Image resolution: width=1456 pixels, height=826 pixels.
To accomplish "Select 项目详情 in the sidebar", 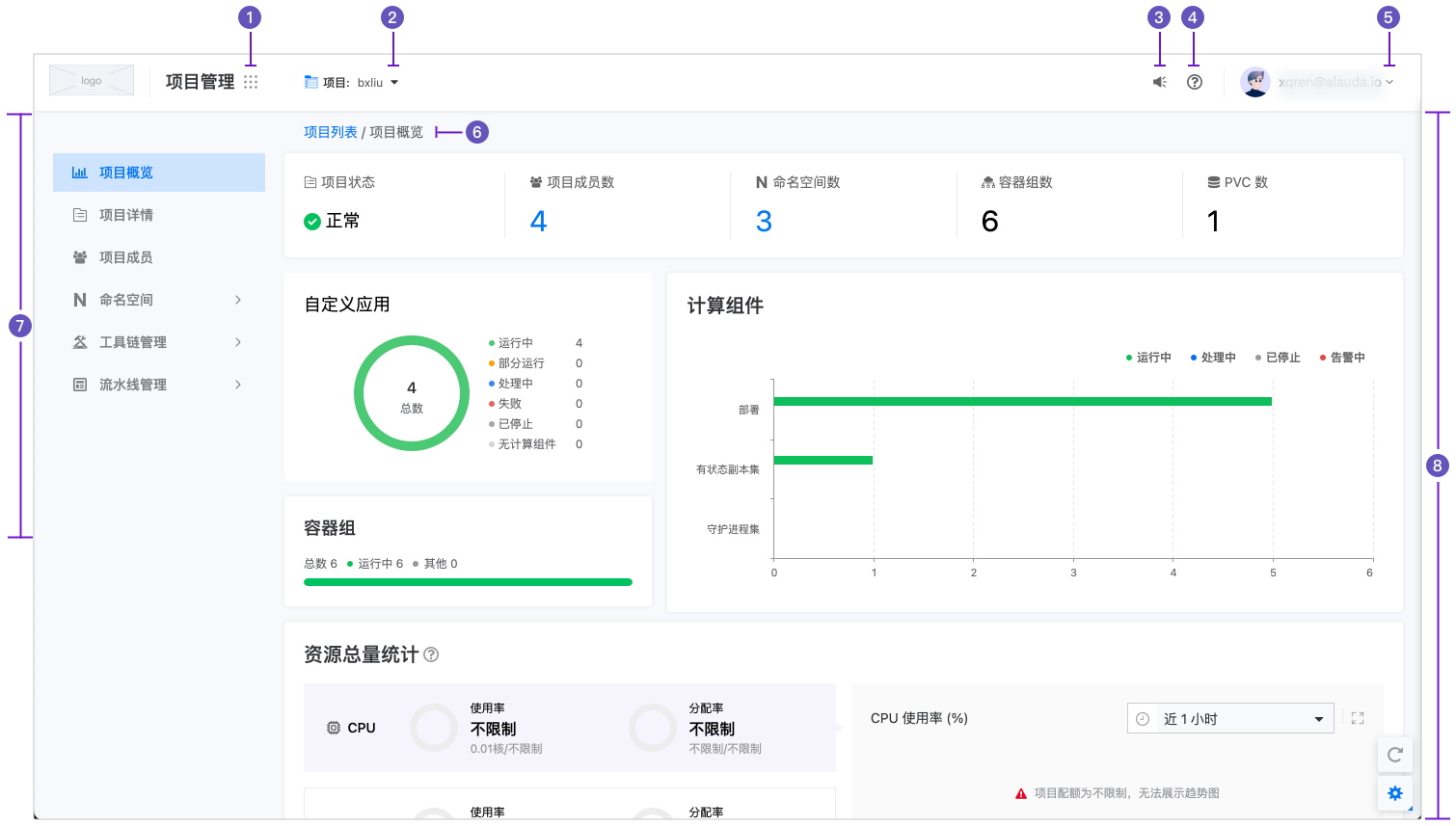I will click(126, 215).
